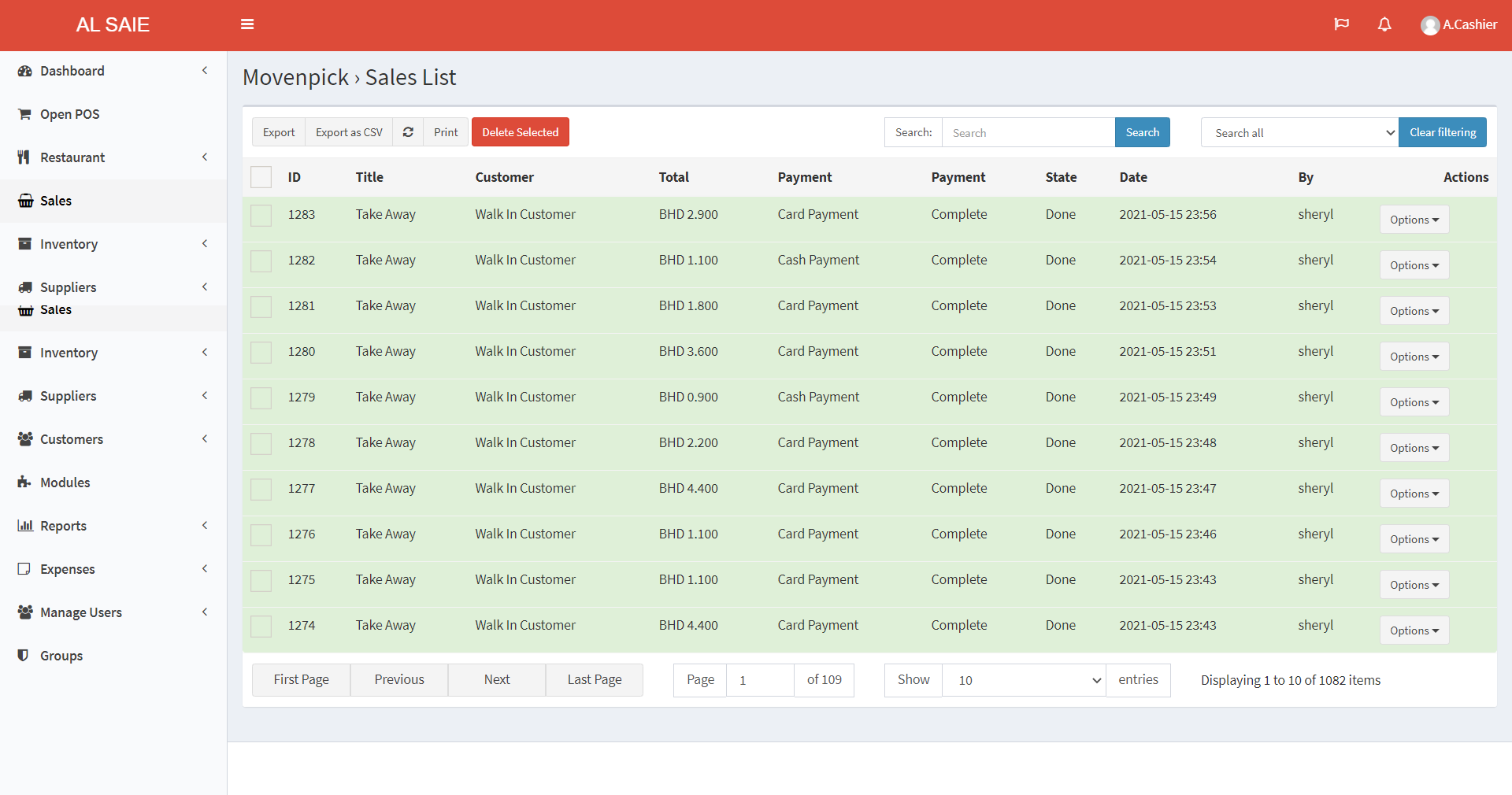Click the Previous page button
This screenshot has height=795, width=1512.
(399, 680)
